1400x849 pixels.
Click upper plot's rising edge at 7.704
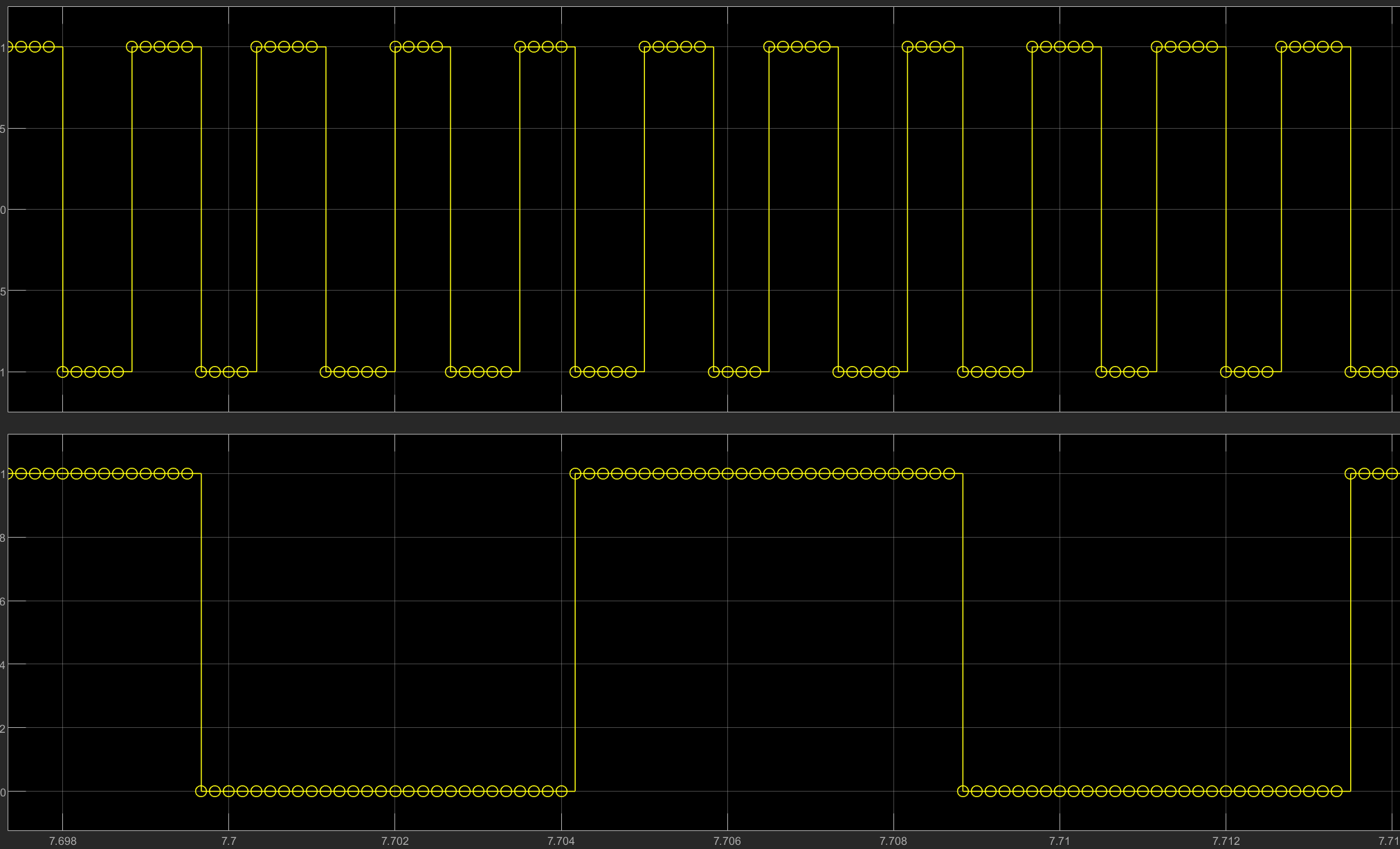pos(520,208)
